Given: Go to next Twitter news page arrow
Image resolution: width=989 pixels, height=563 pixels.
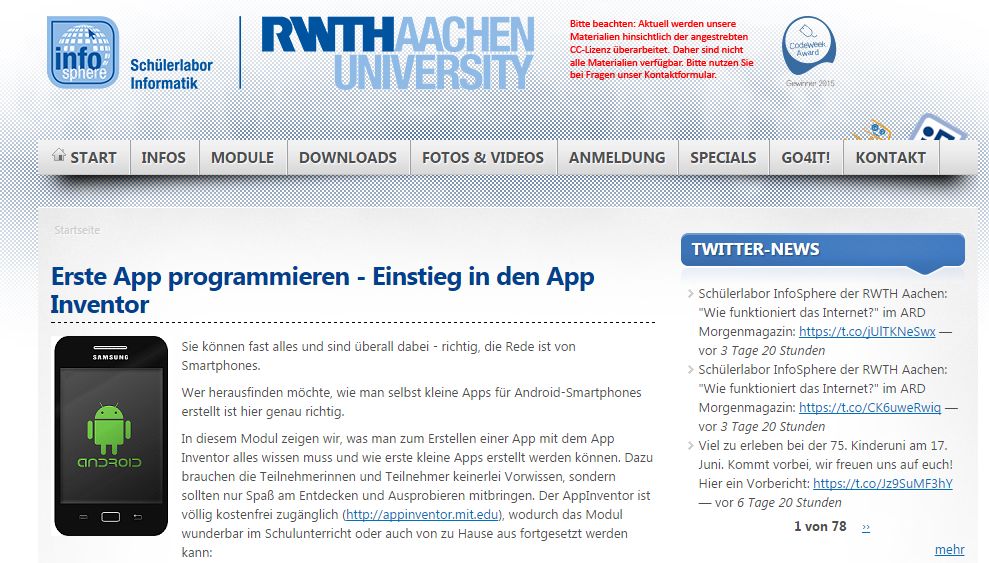Looking at the screenshot, I should click(x=866, y=527).
